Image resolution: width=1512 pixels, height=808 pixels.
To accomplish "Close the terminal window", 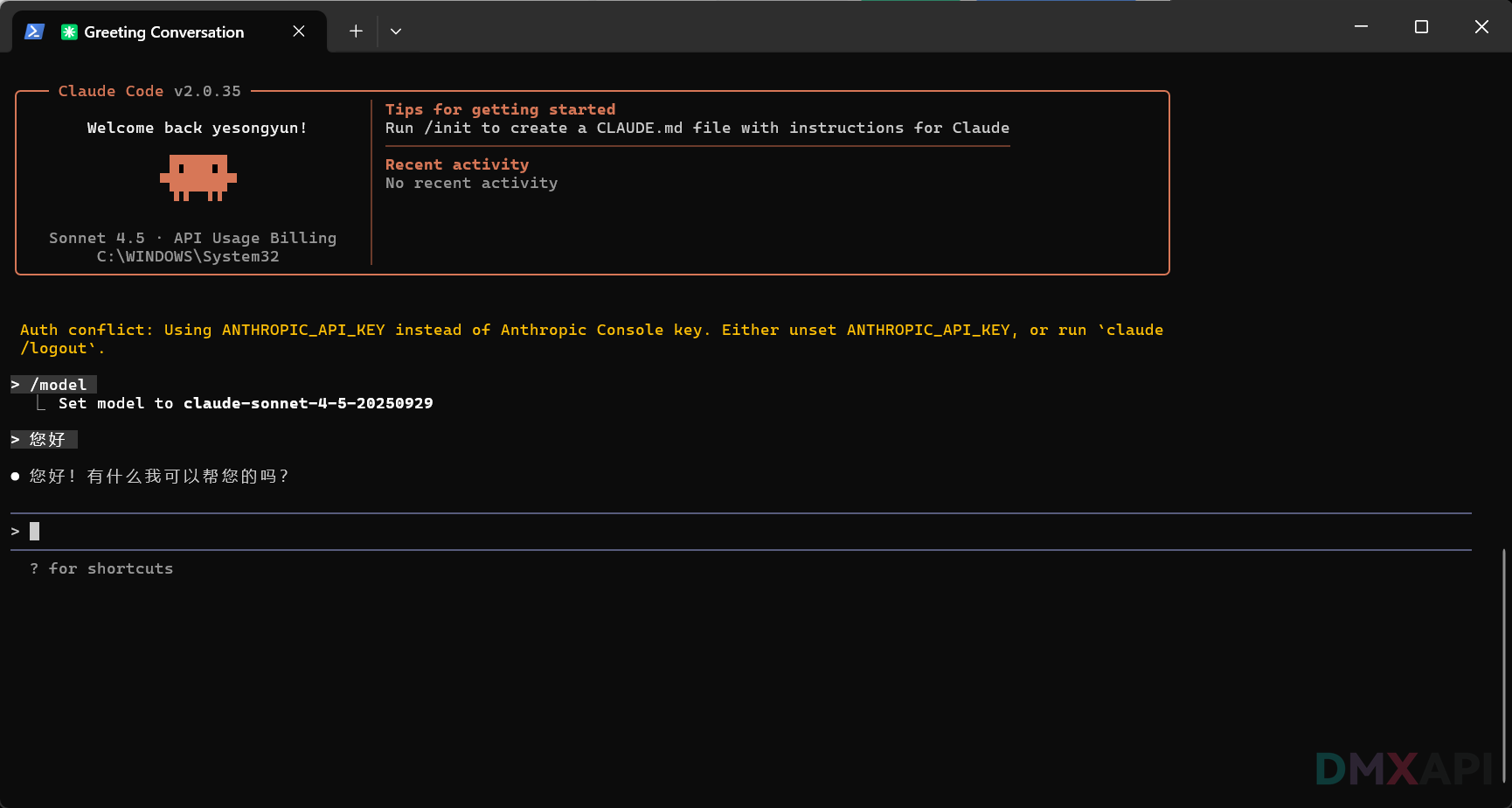I will click(1481, 27).
